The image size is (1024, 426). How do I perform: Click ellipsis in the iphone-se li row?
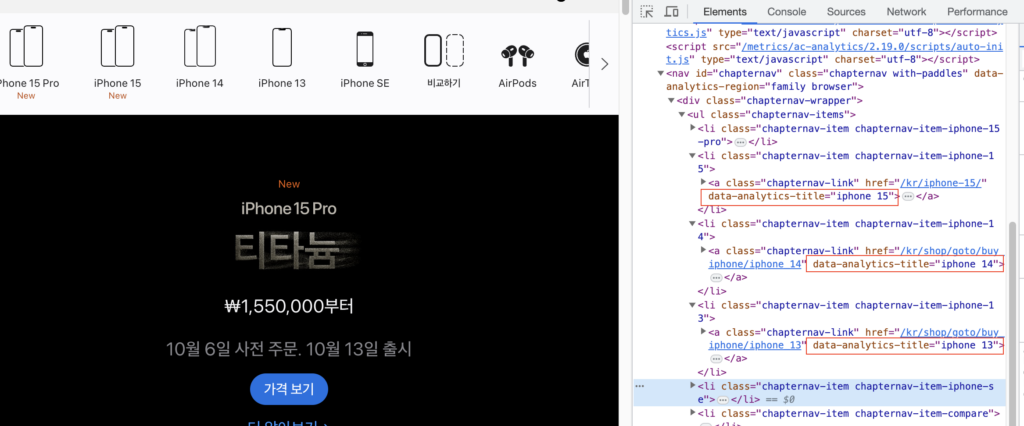[x=722, y=399]
